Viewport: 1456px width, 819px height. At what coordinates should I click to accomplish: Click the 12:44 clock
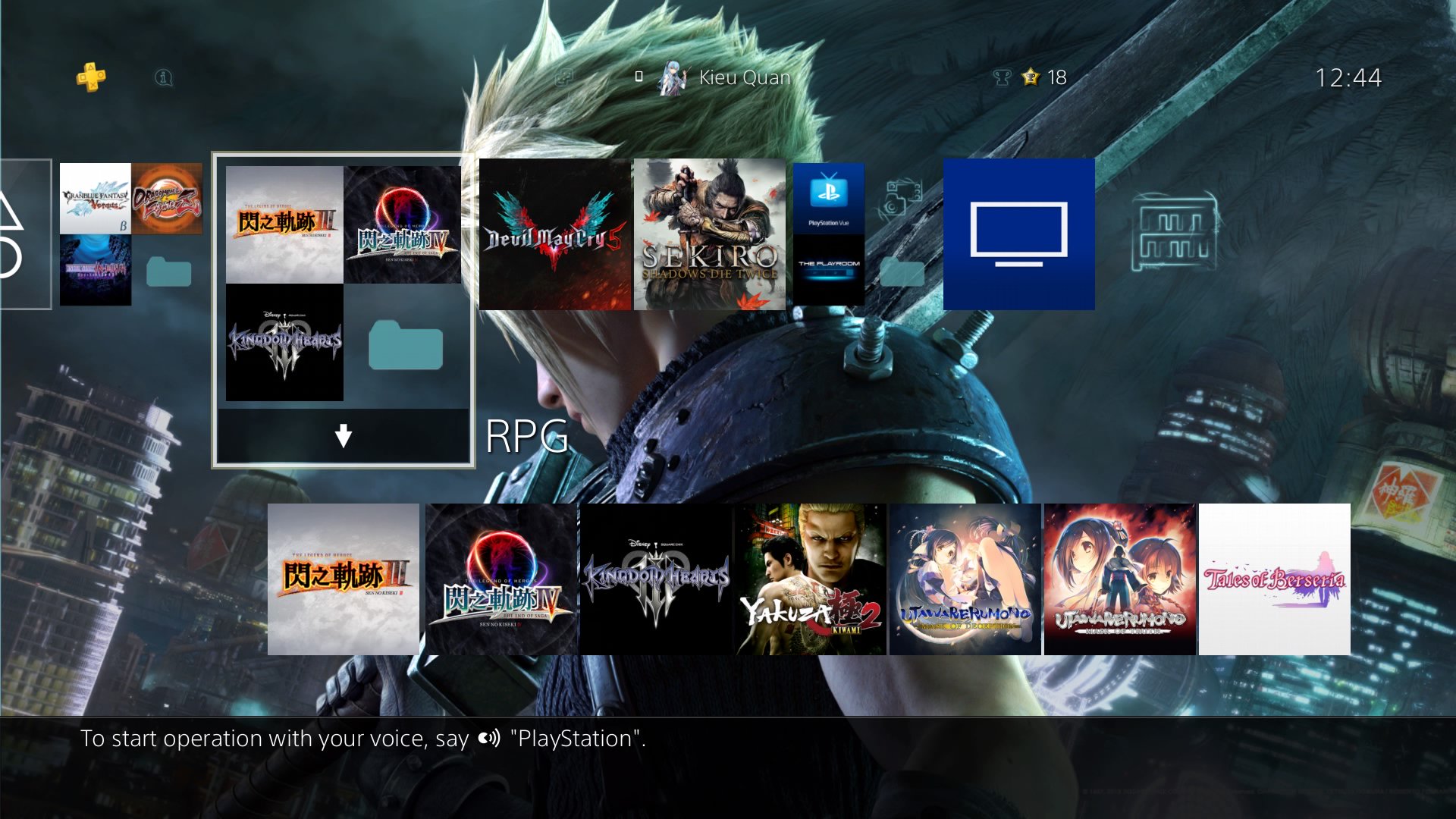[1348, 77]
